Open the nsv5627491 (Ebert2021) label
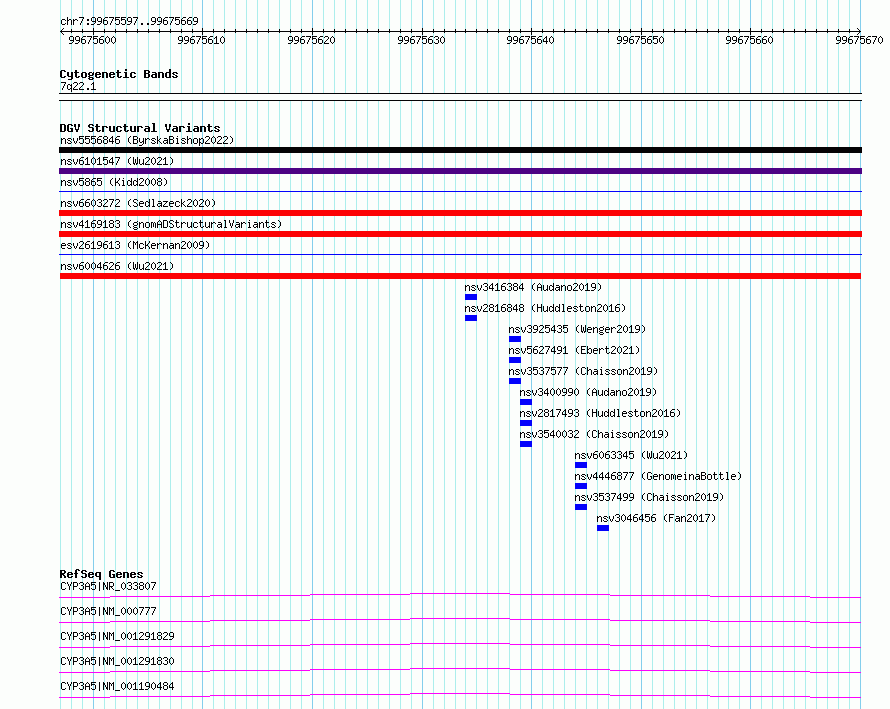The width and height of the screenshot is (890, 709). pos(574,350)
